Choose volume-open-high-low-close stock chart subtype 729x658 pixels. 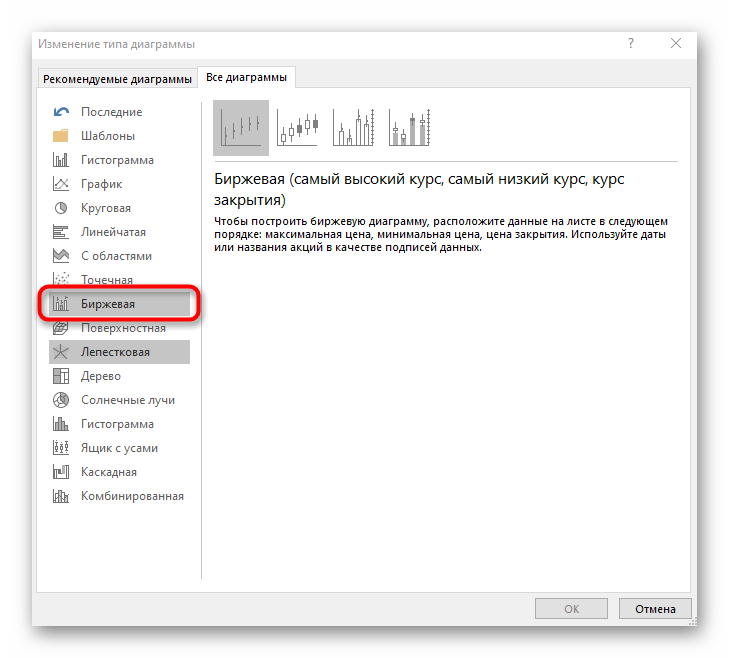tap(410, 127)
